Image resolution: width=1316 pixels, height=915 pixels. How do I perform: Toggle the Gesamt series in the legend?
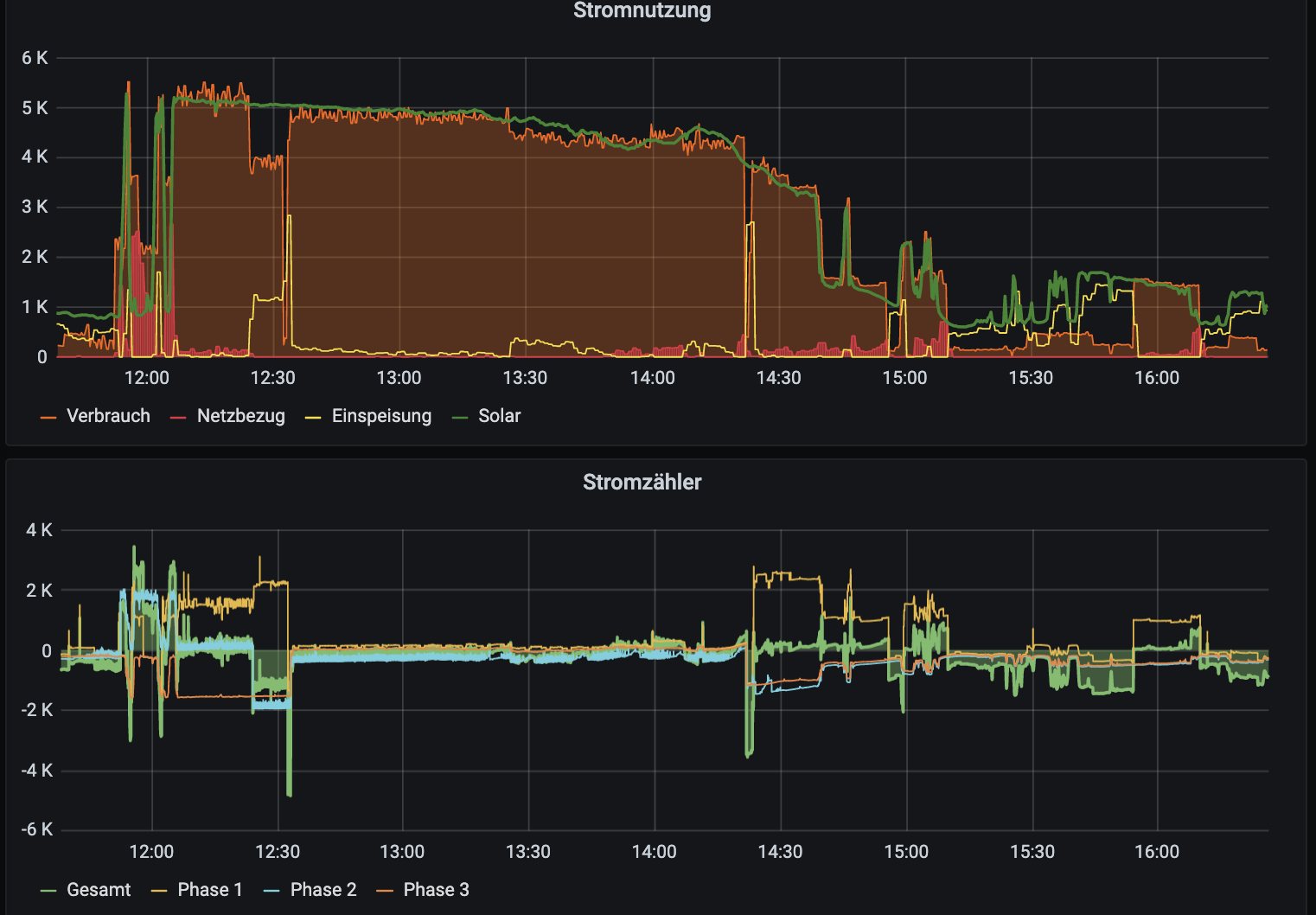(99, 890)
